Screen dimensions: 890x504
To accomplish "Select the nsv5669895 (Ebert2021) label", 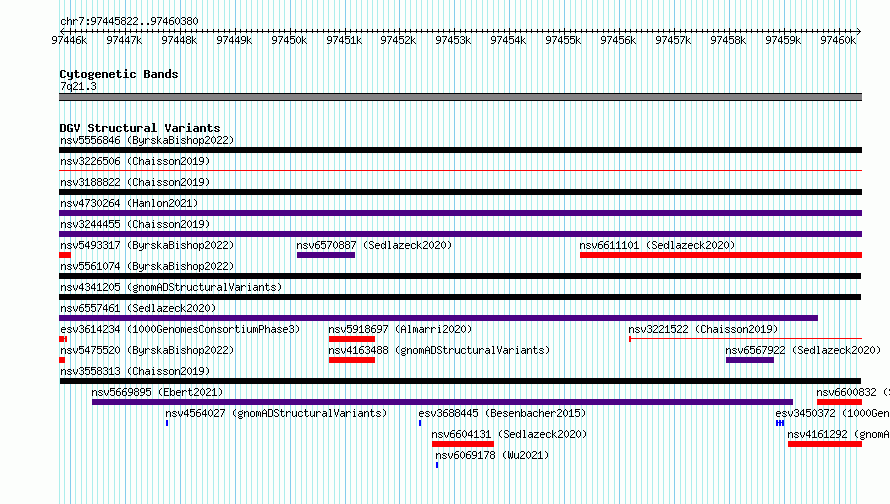I will [x=157, y=392].
